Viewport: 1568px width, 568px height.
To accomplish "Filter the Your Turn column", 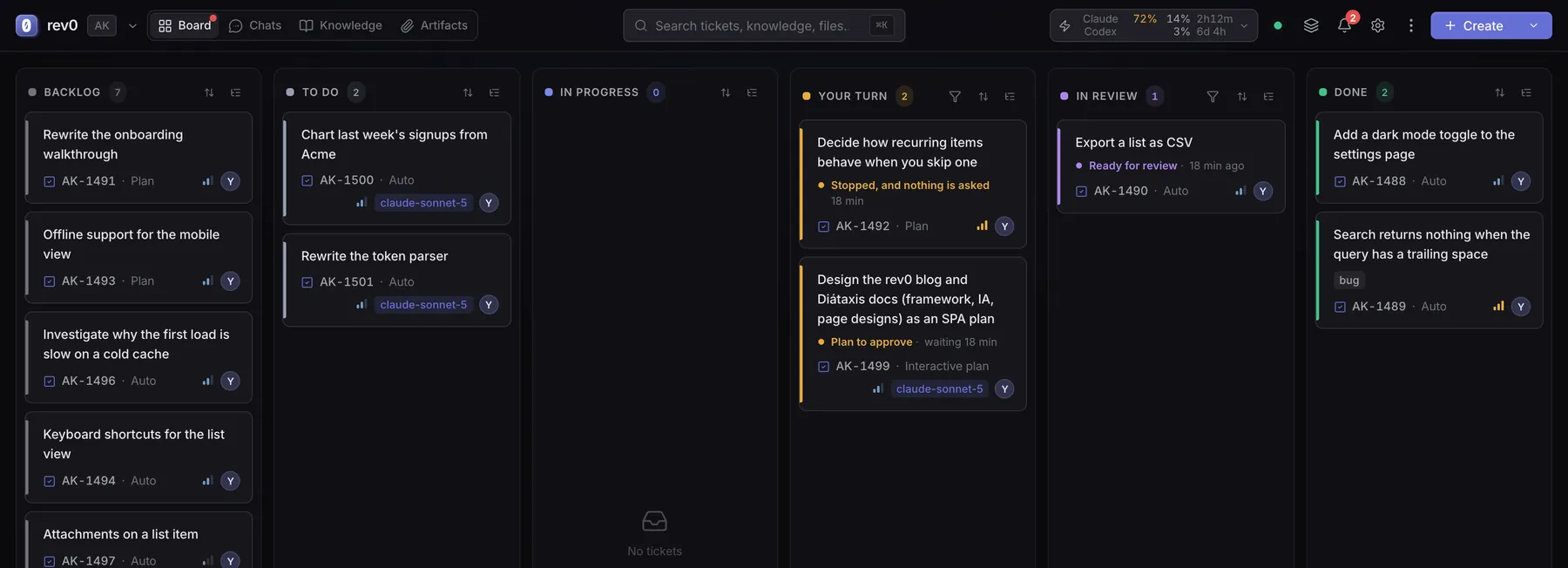I will click(x=955, y=96).
